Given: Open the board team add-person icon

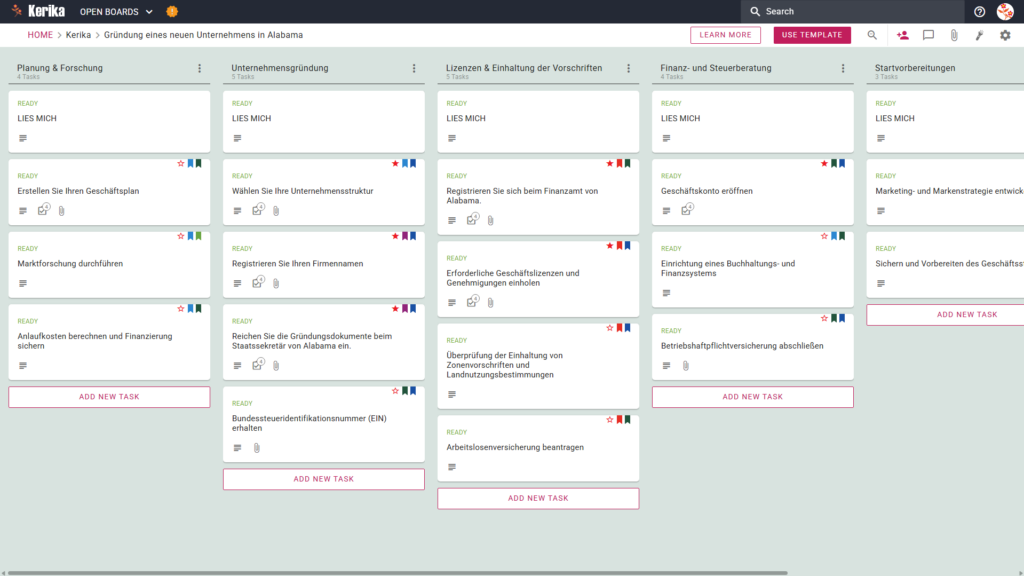Looking at the screenshot, I should pos(903,35).
